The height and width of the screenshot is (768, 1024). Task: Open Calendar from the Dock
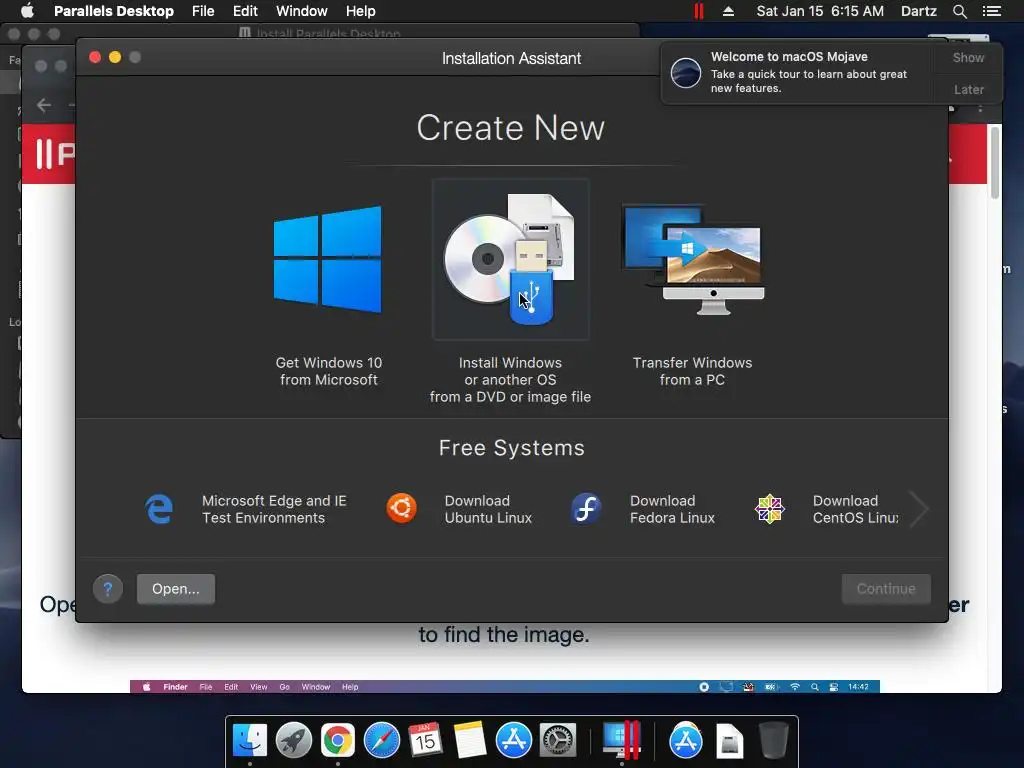pos(425,741)
